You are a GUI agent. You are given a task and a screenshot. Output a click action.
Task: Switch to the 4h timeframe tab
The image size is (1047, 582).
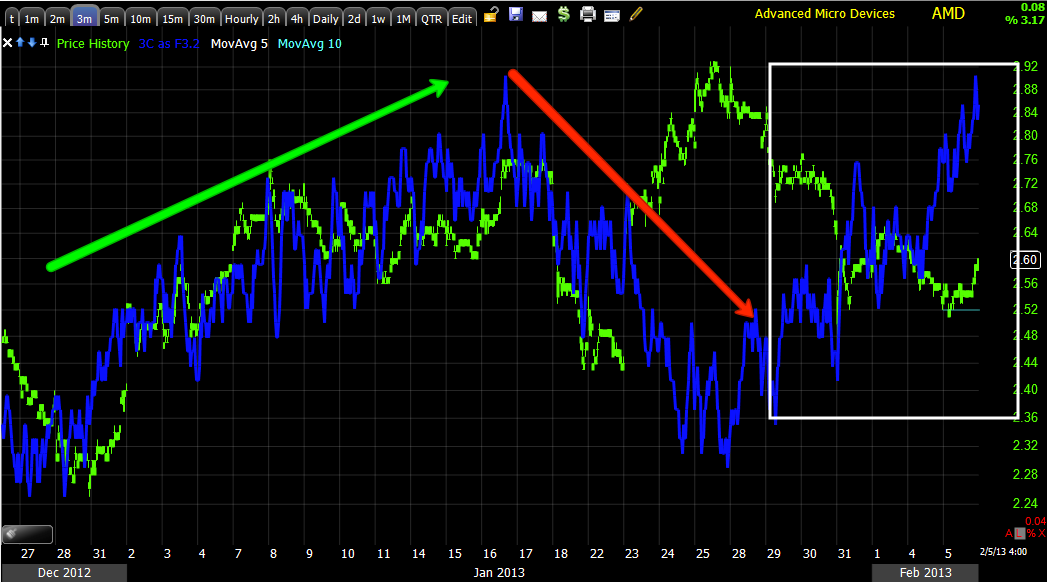[x=297, y=18]
